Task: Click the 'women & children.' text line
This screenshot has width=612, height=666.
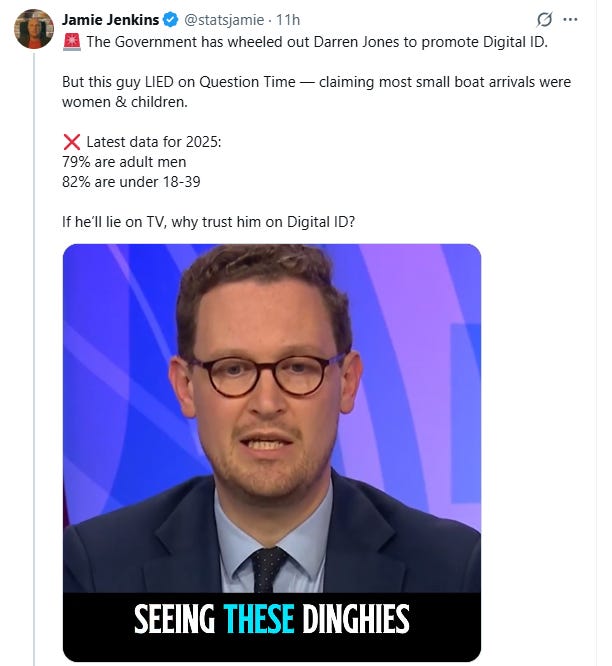Action: click(125, 102)
